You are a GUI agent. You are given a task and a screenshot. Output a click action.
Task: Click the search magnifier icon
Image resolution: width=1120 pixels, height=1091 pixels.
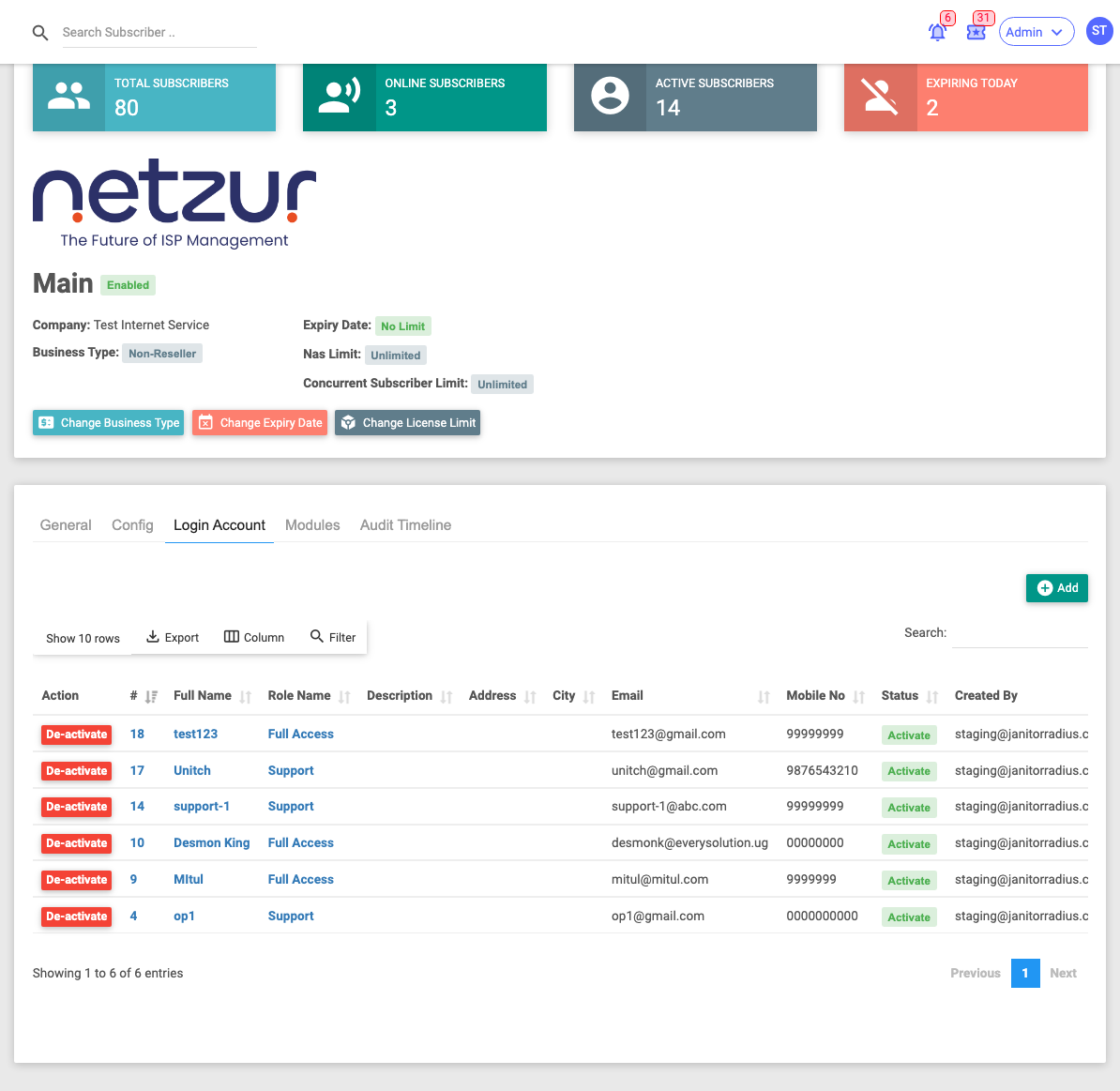(40, 33)
